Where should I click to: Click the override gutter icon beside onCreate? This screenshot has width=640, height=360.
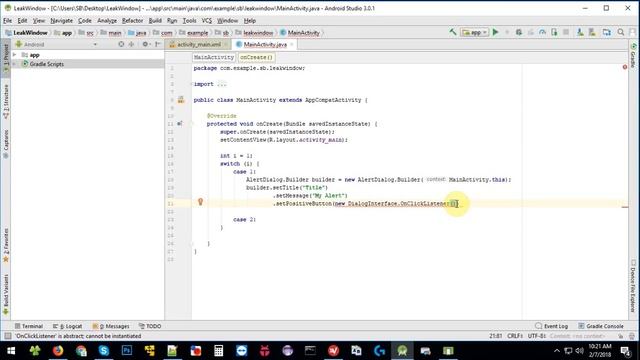[x=180, y=124]
